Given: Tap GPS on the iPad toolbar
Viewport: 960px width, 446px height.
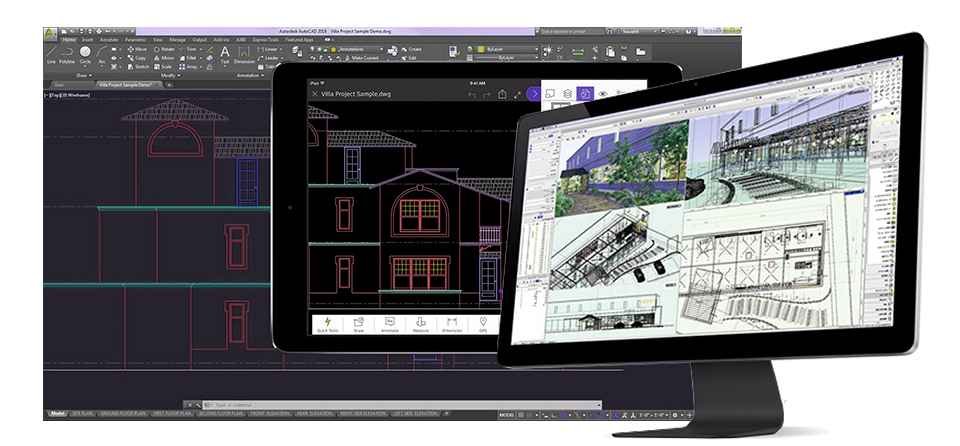Looking at the screenshot, I should tap(482, 325).
